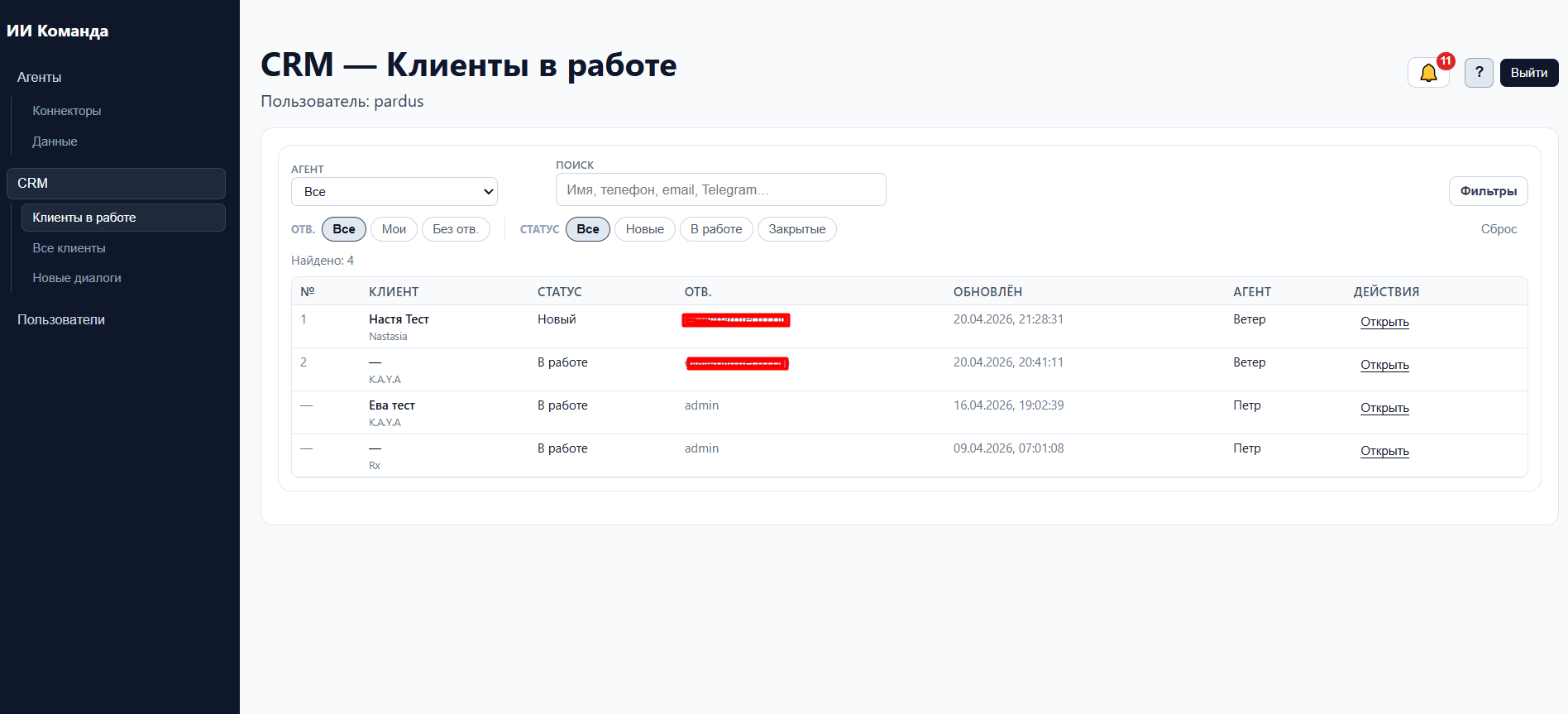Select the Все pill in the Статус filter
Viewport: 1568px width, 714px height.
[x=588, y=229]
